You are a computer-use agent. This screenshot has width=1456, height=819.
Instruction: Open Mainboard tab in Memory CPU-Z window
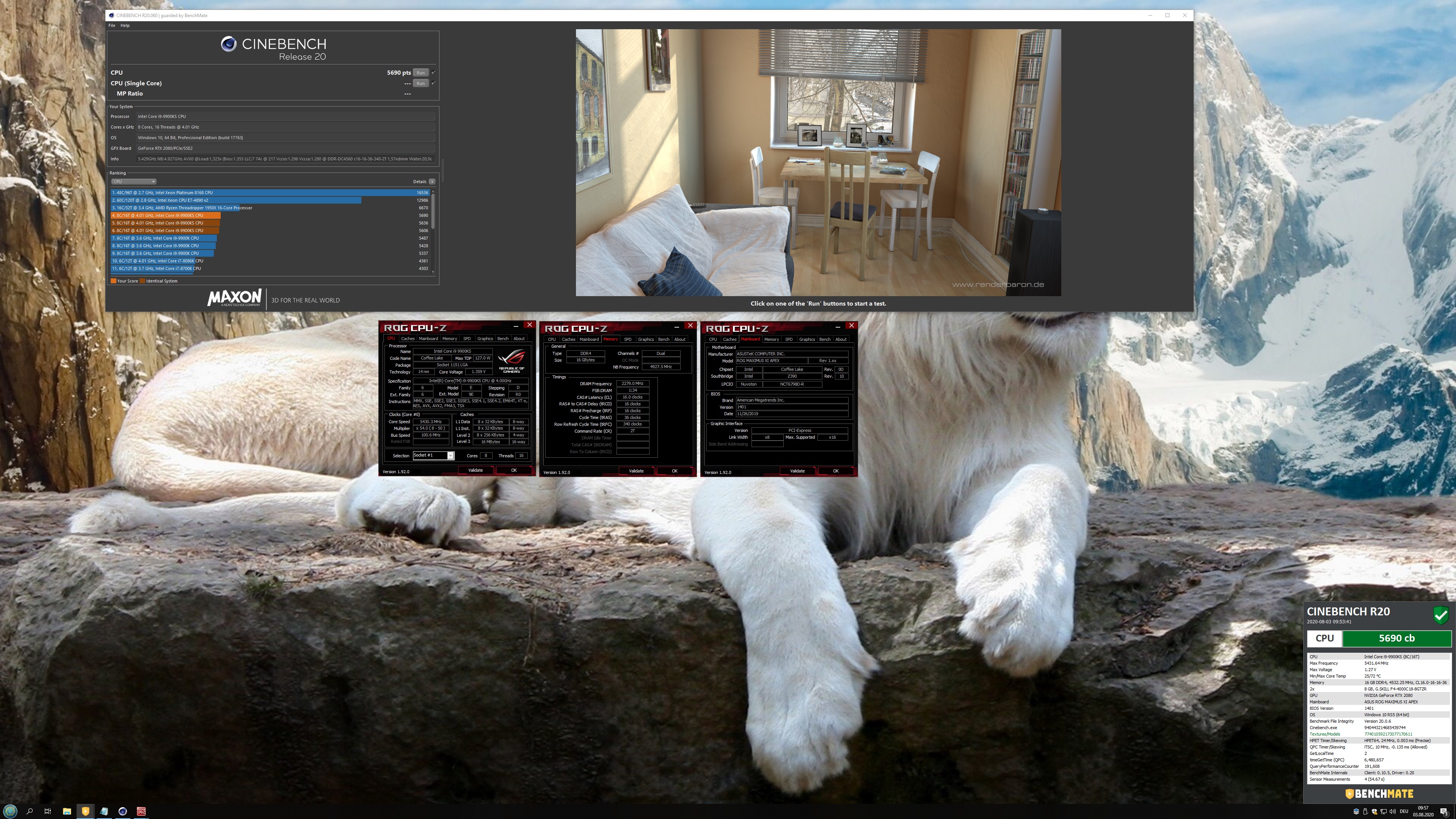(589, 339)
